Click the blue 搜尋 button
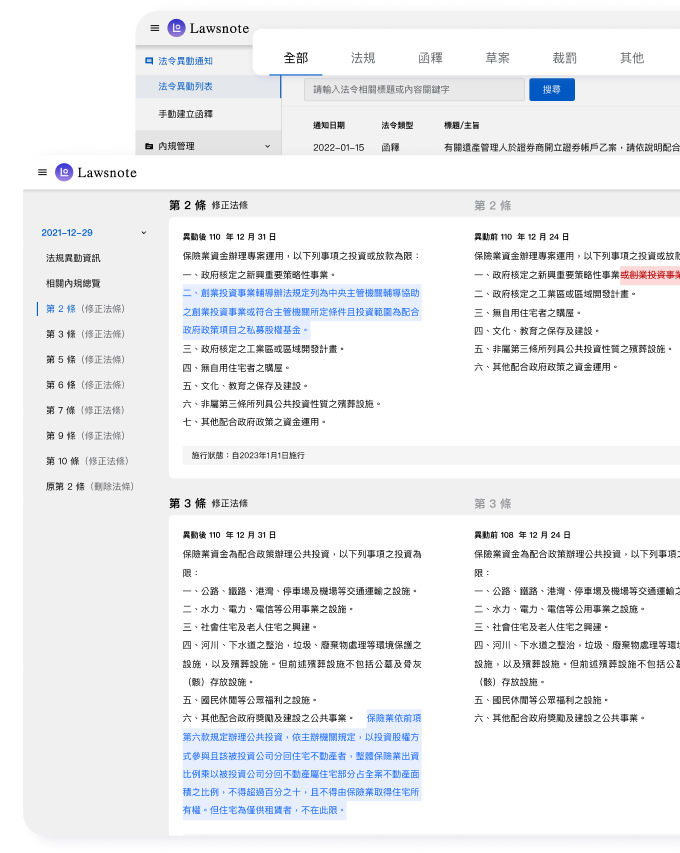This screenshot has height=853, width=680. pyautogui.click(x=552, y=89)
